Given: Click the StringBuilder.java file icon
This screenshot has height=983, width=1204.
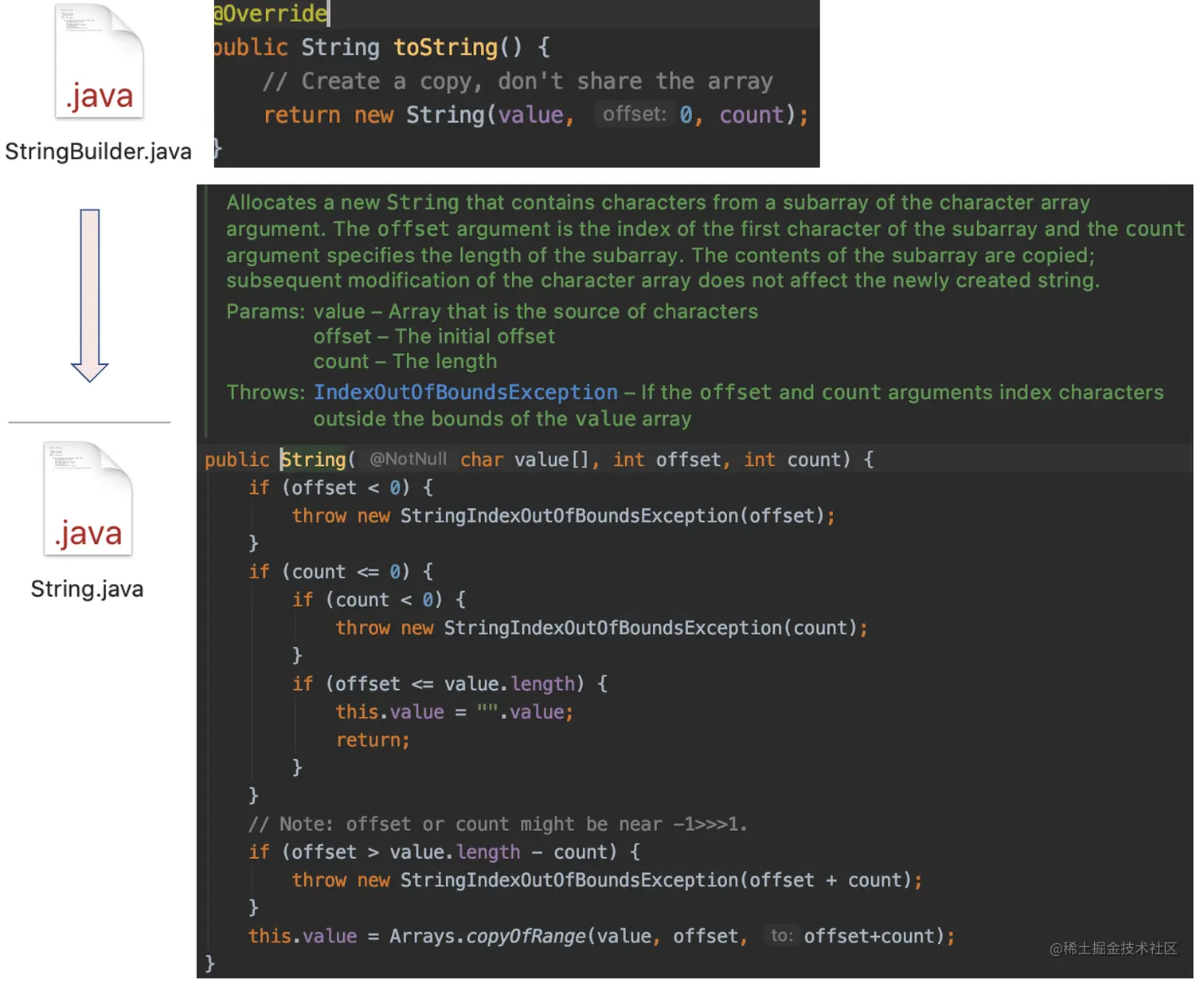Looking at the screenshot, I should click(x=100, y=61).
